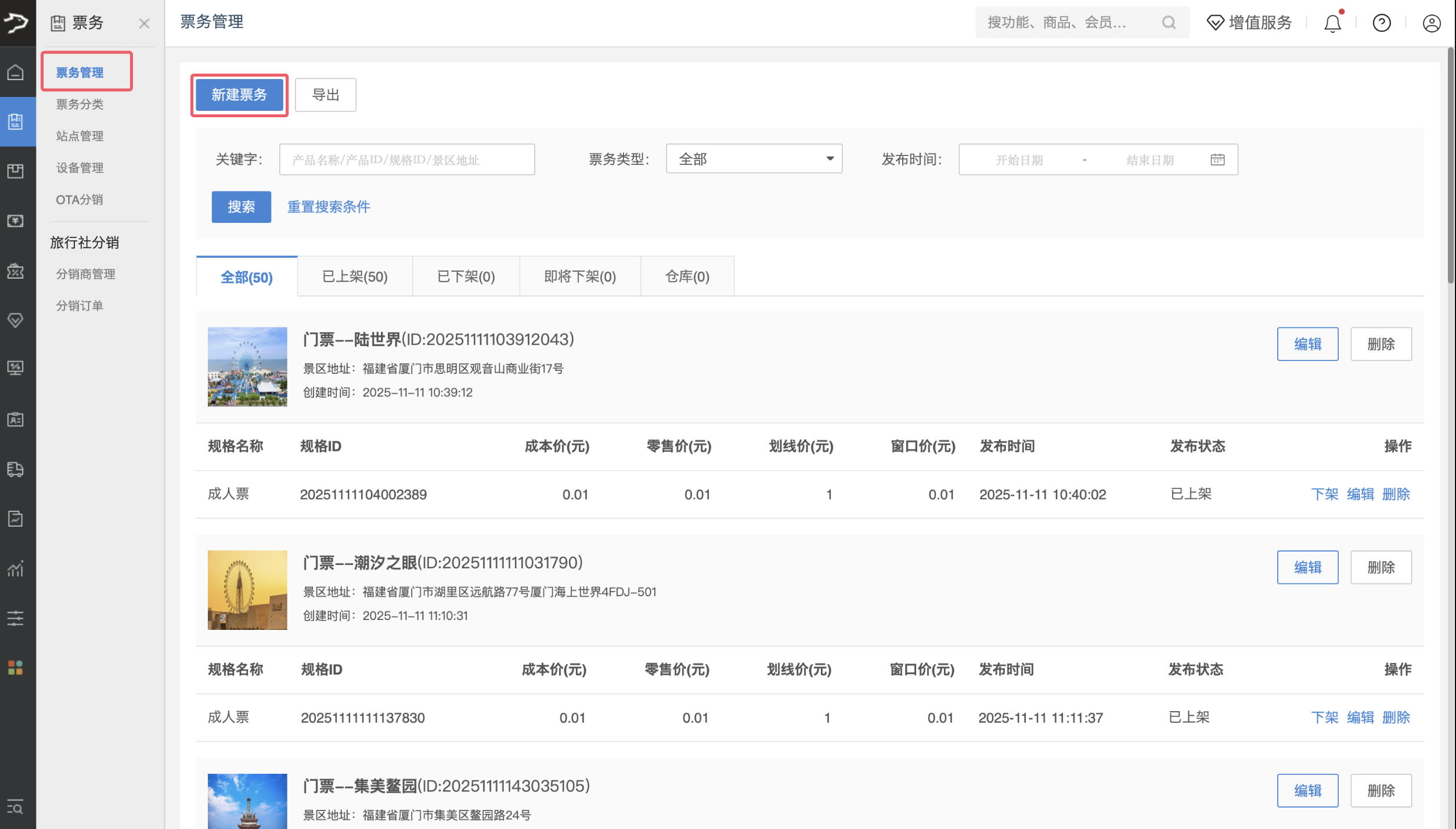Click the colorful apps grid icon in sidebar
This screenshot has width=1456, height=829.
coord(16,668)
